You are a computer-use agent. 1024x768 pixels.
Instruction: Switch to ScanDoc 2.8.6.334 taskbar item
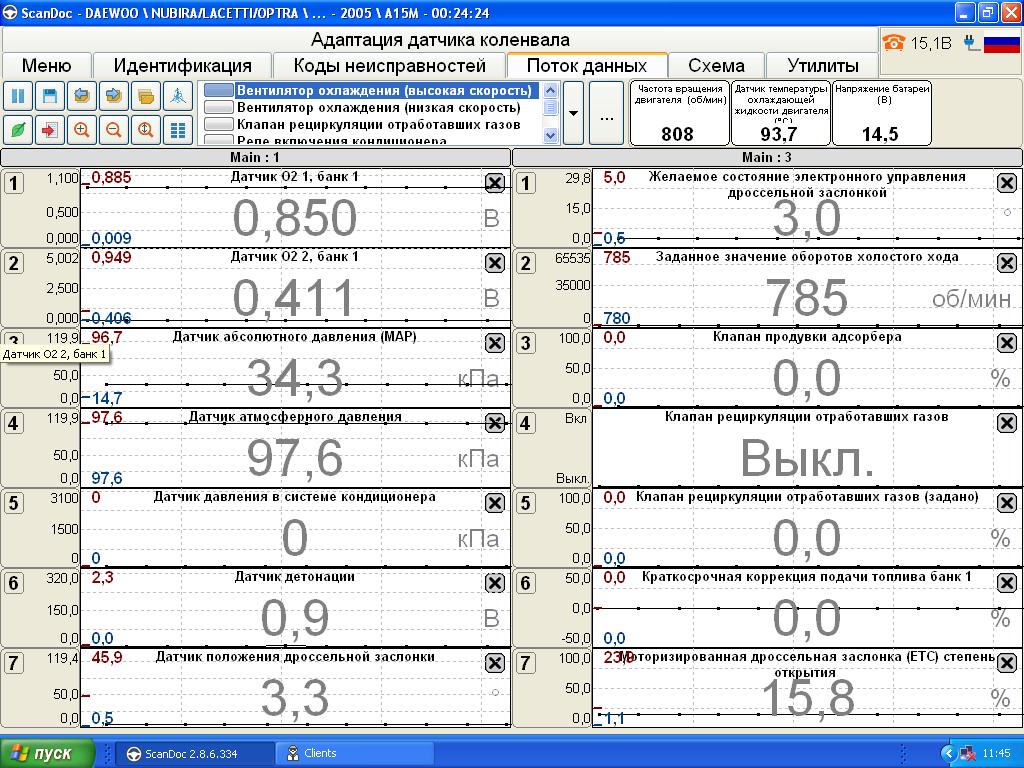(195, 754)
